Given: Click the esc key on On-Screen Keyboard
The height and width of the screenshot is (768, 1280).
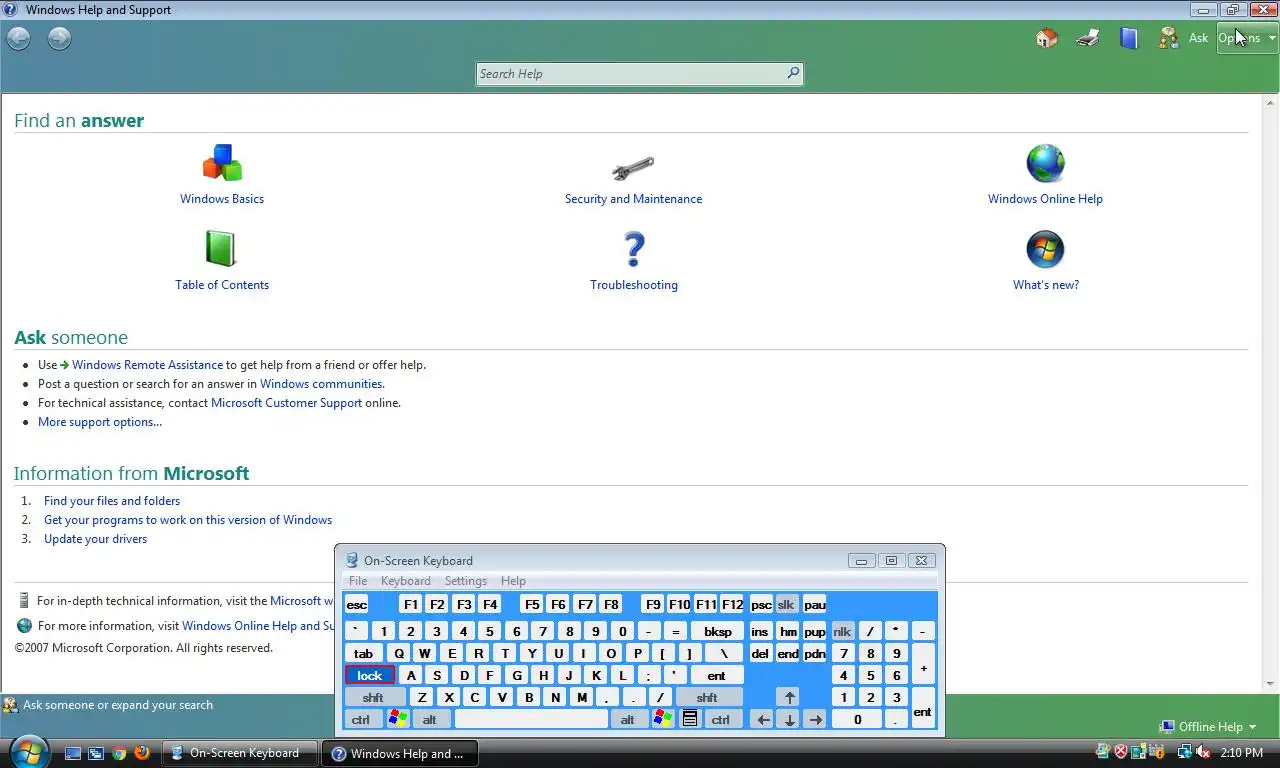Looking at the screenshot, I should 357,605.
